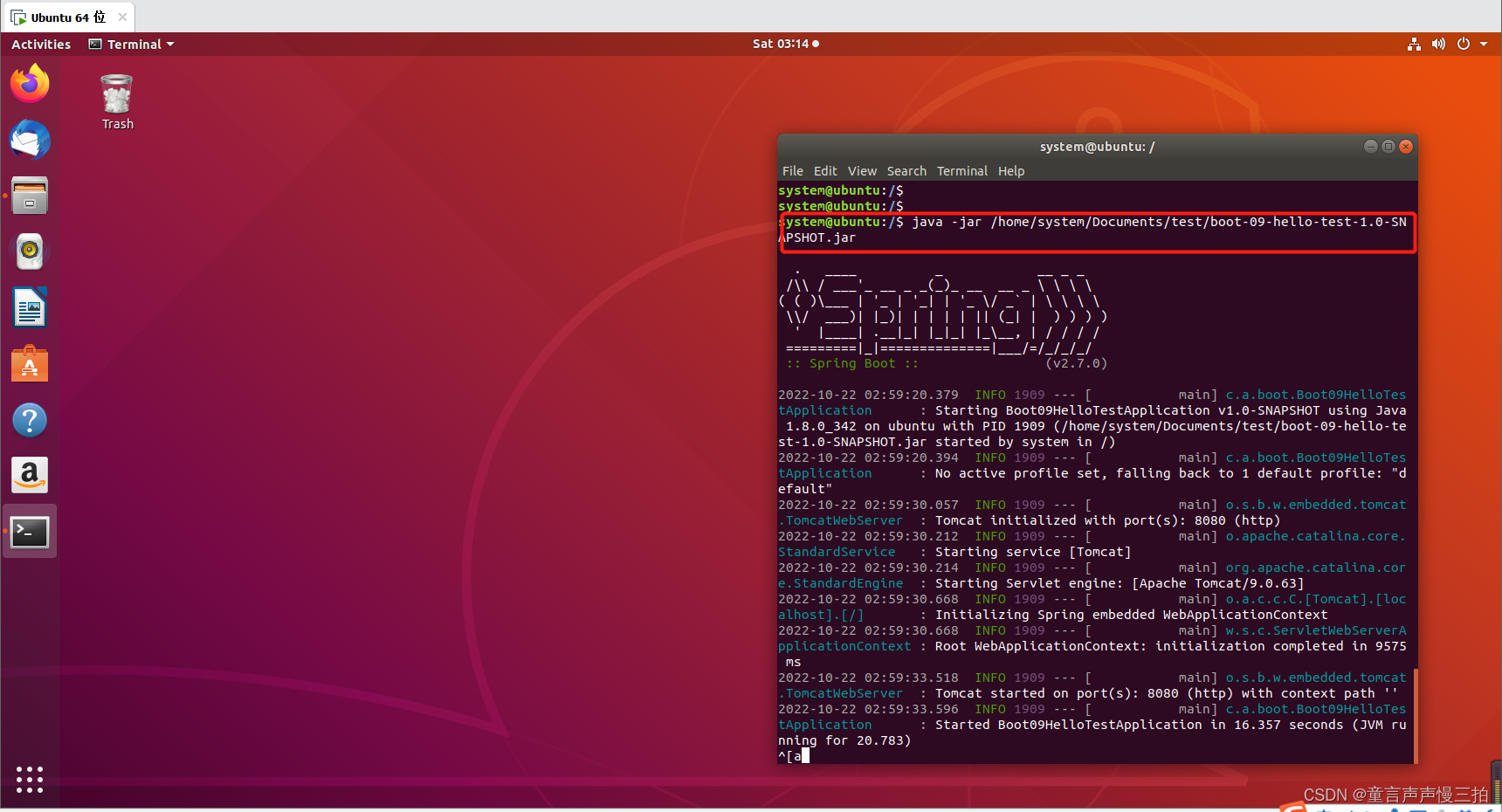Open the Terminal indicator in top bar
The height and width of the screenshot is (812, 1502).
pos(129,44)
